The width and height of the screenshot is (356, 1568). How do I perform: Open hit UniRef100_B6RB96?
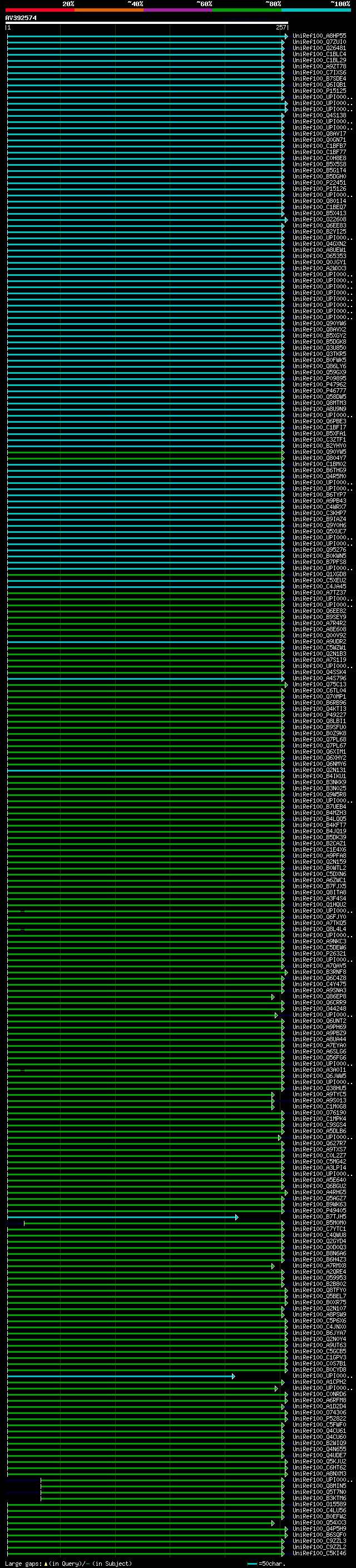coord(319,703)
